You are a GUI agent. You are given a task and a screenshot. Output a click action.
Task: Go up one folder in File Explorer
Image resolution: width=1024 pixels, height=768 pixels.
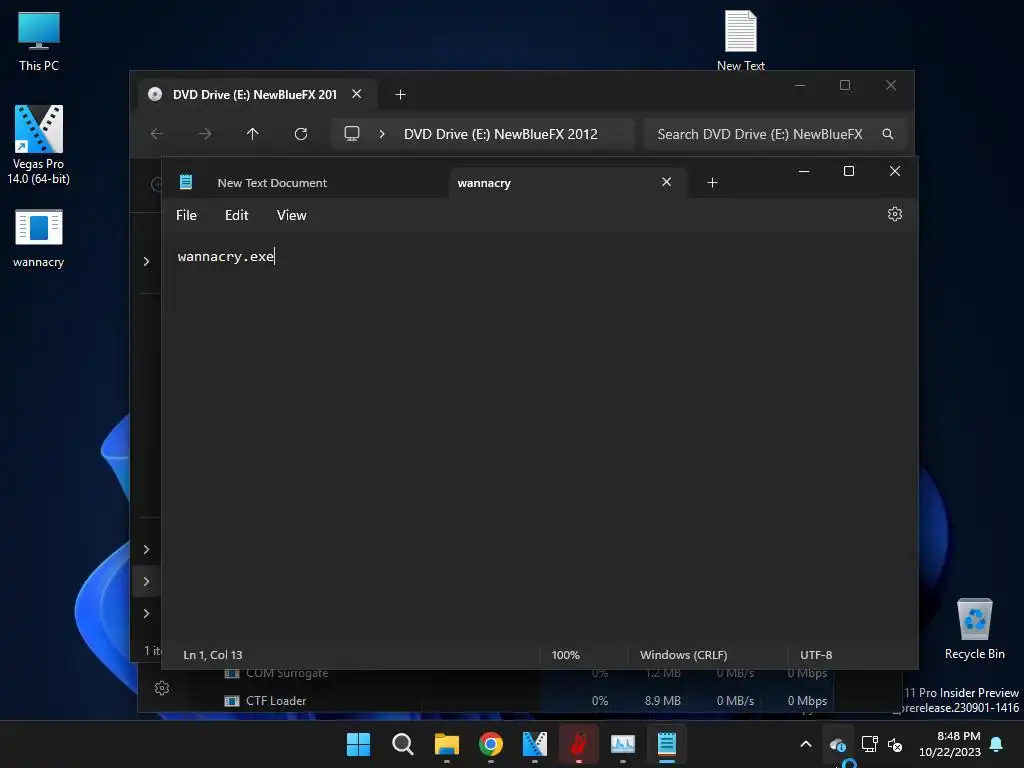tap(253, 134)
